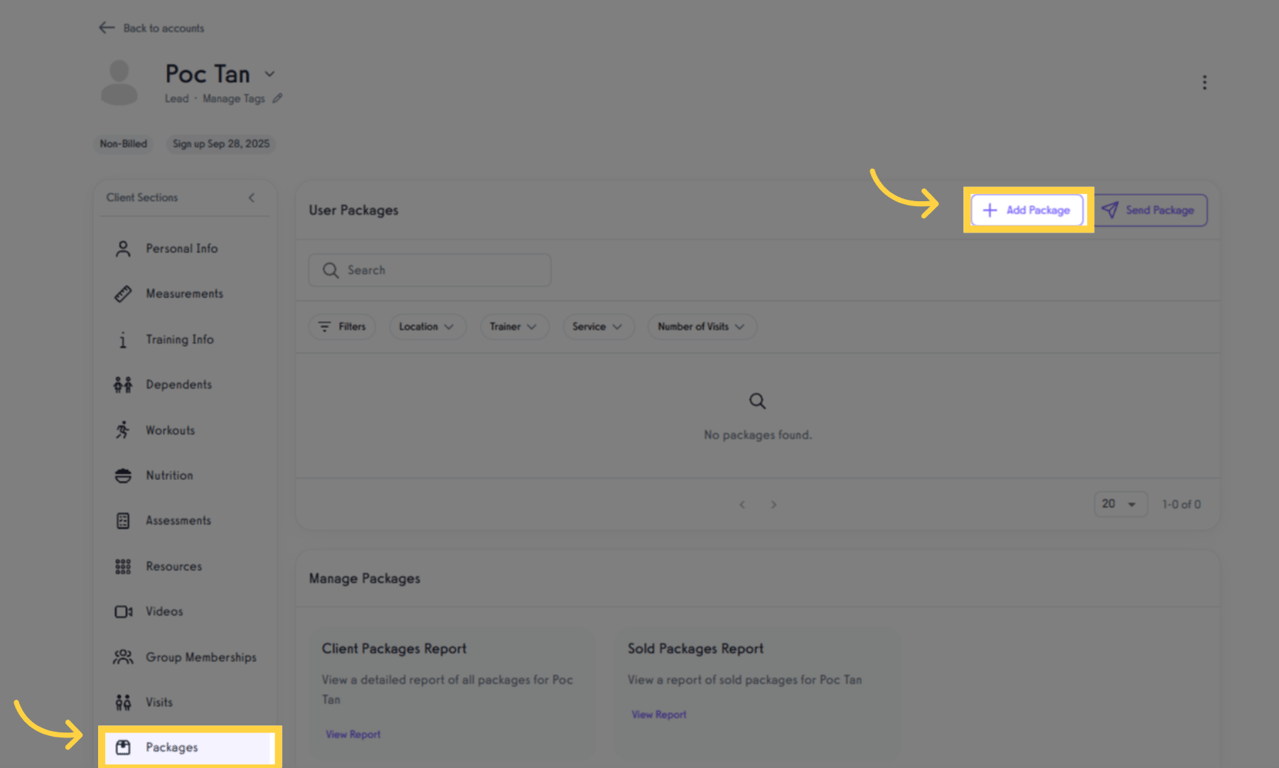Open Nutrition via the stacked plates icon
Screen dimensions: 1279x768
coord(122,475)
